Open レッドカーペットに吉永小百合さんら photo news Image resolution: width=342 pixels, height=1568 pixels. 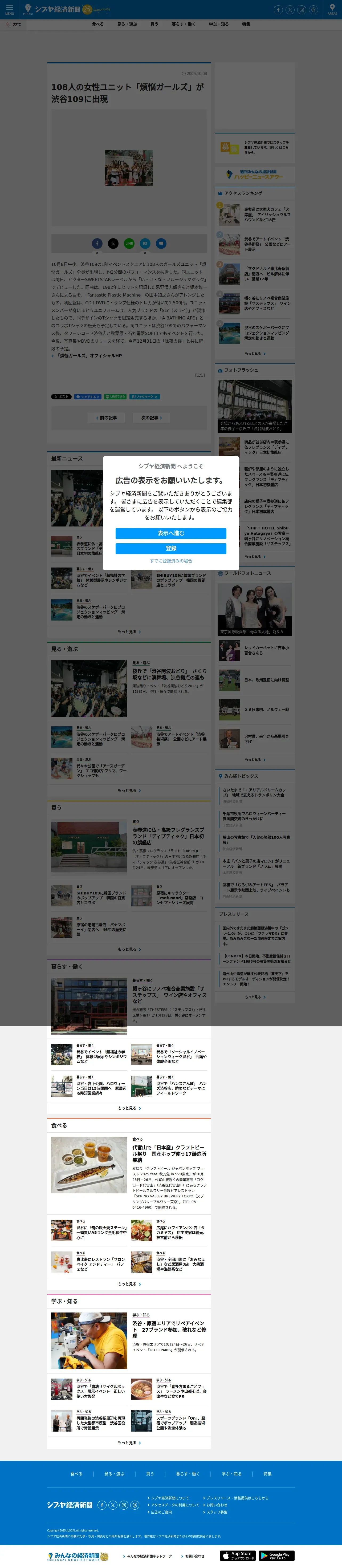point(267,650)
